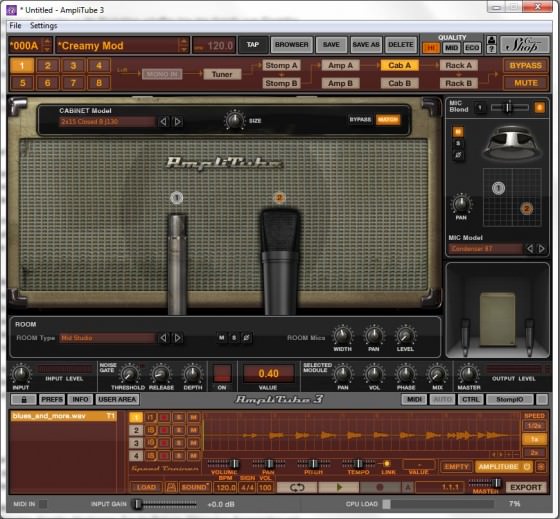Toggle the orange MATCH button
560x519 pixels.
click(x=388, y=119)
